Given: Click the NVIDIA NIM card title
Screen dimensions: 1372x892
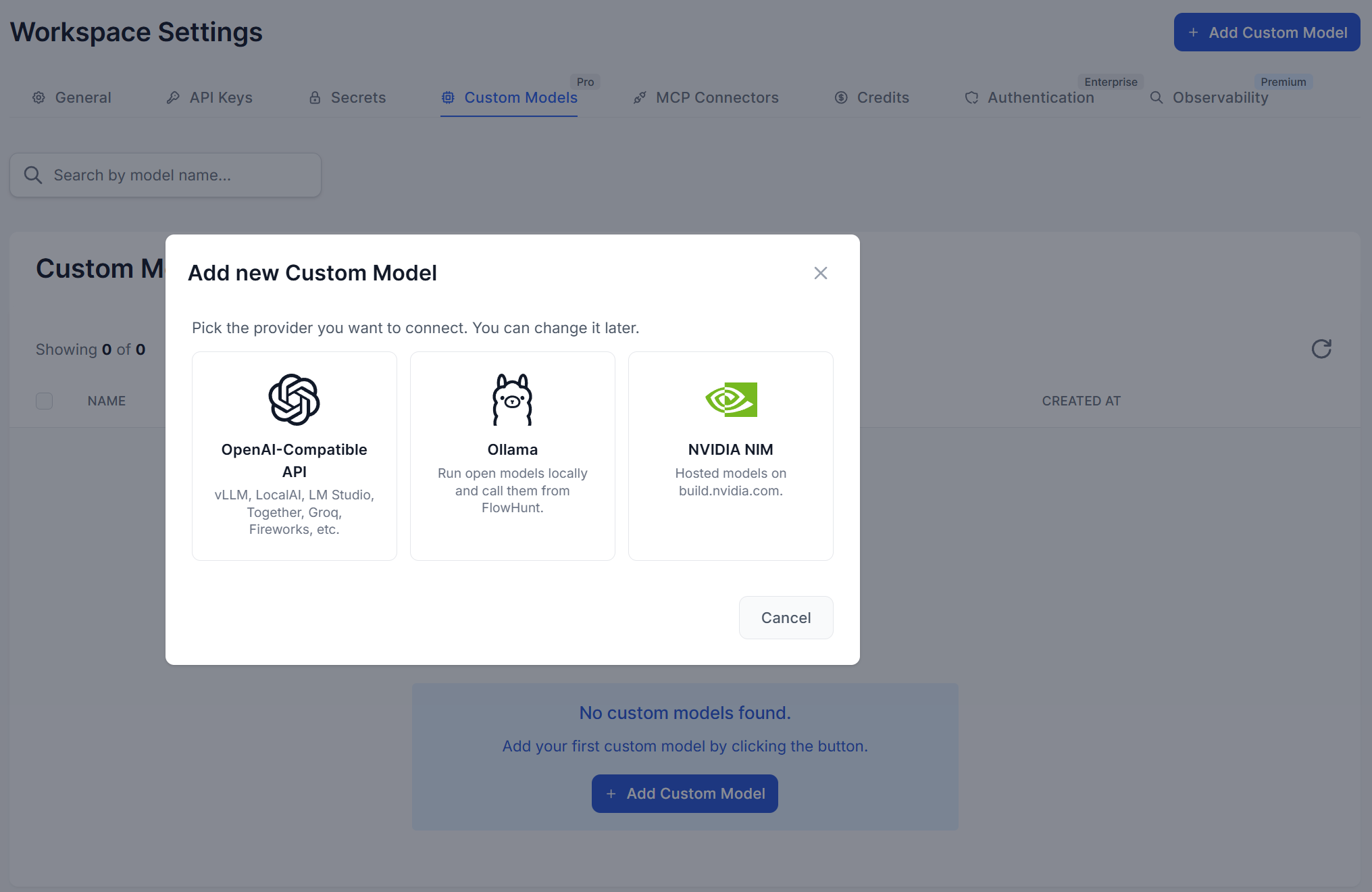Looking at the screenshot, I should [x=731, y=449].
